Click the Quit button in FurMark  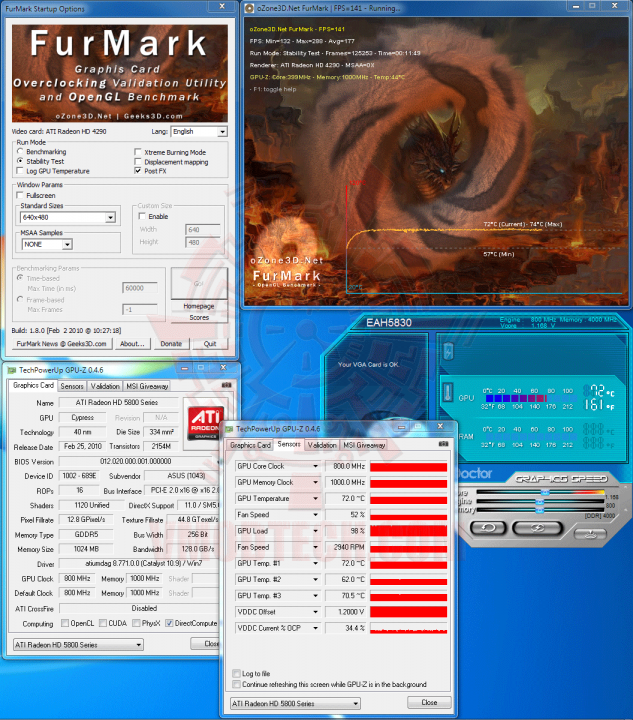point(210,343)
